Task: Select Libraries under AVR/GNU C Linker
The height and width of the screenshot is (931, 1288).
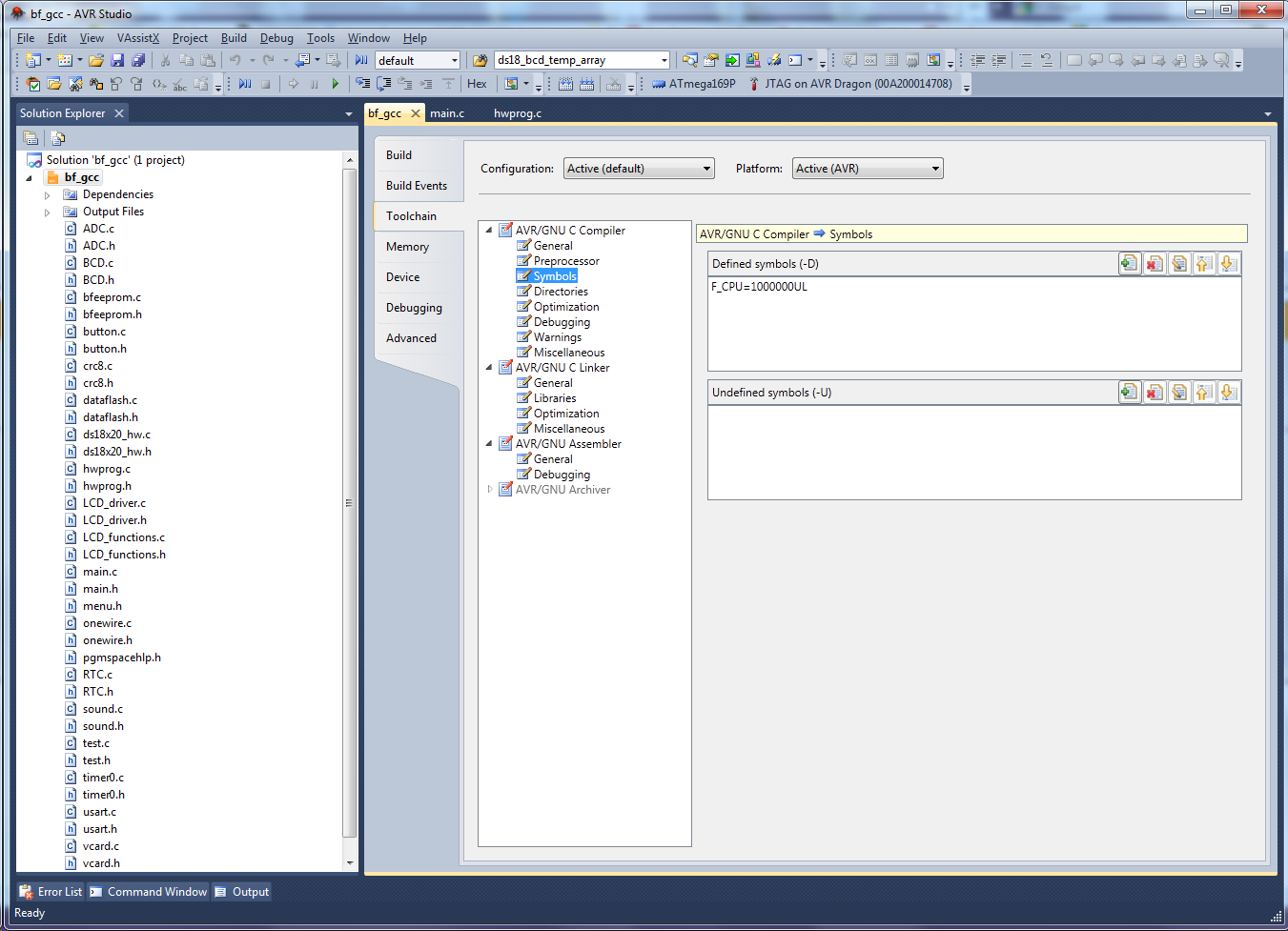Action: (555, 398)
